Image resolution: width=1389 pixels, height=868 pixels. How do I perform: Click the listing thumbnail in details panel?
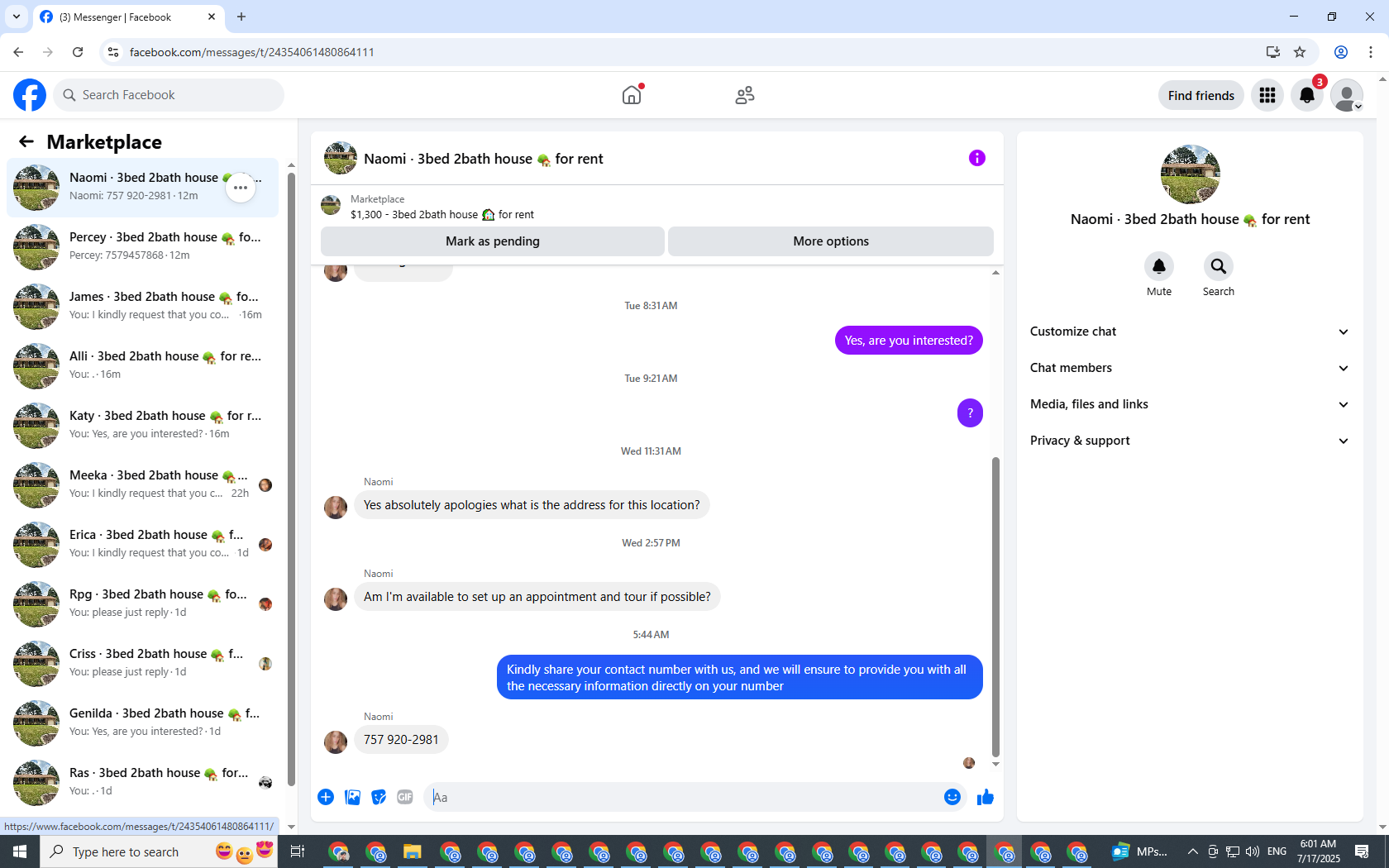click(x=1191, y=174)
